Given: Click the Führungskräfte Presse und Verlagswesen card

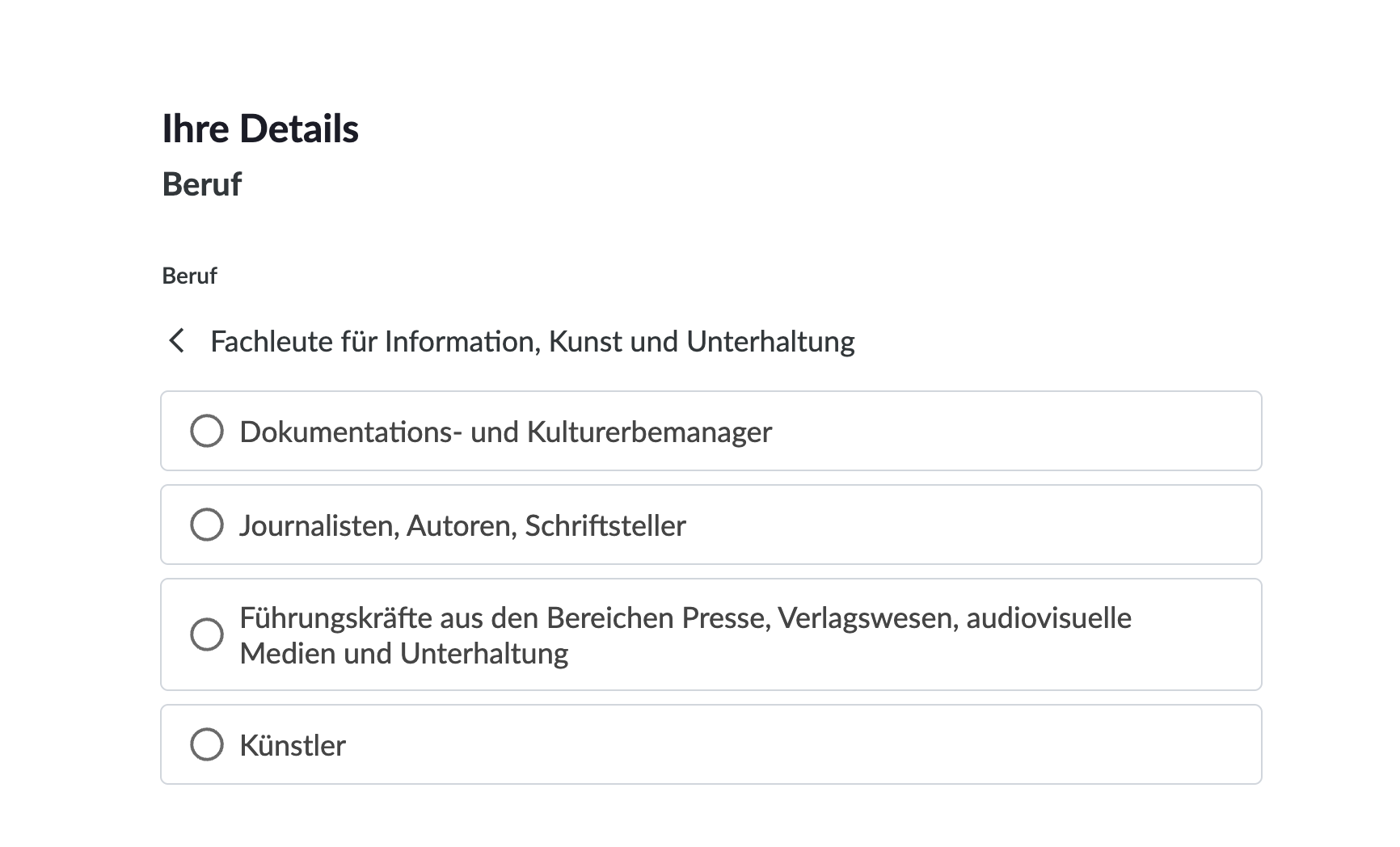Looking at the screenshot, I should (711, 635).
